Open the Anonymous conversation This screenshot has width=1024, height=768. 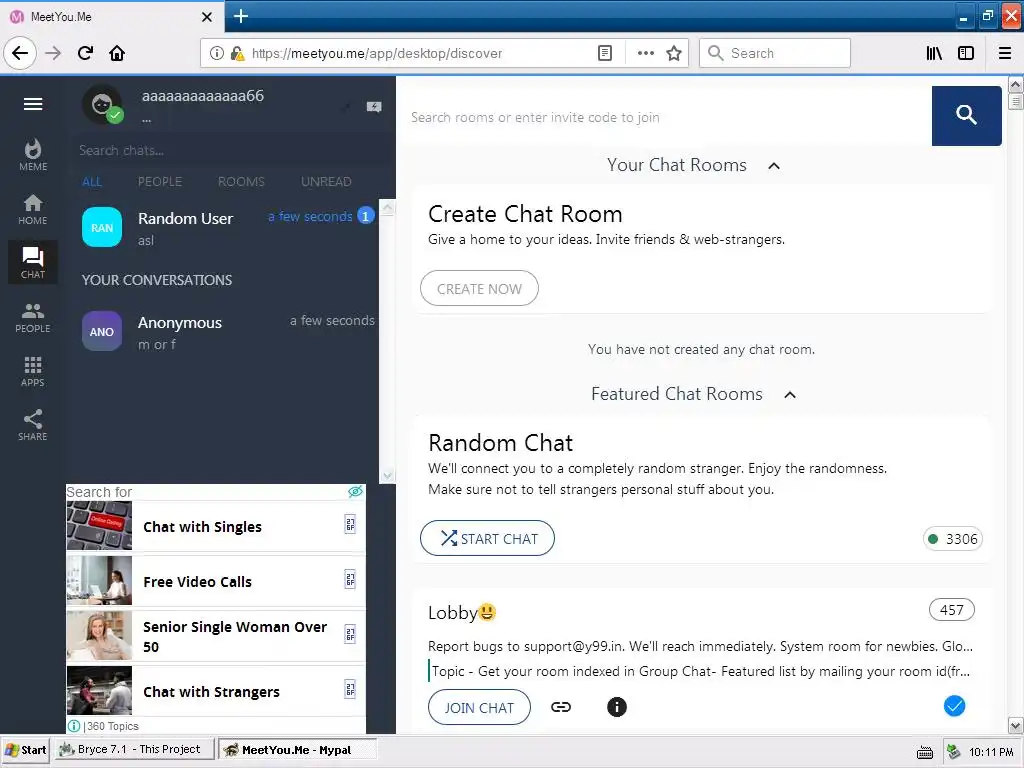point(222,332)
